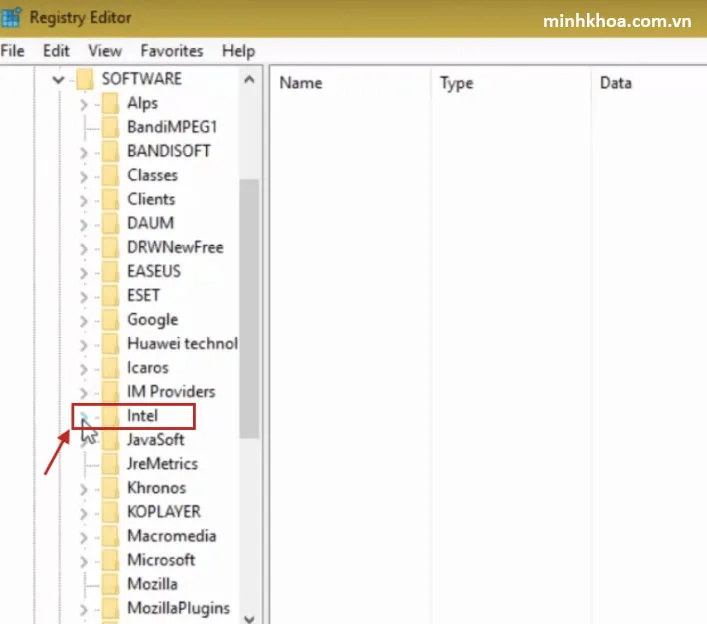Open the File menu

pyautogui.click(x=13, y=50)
